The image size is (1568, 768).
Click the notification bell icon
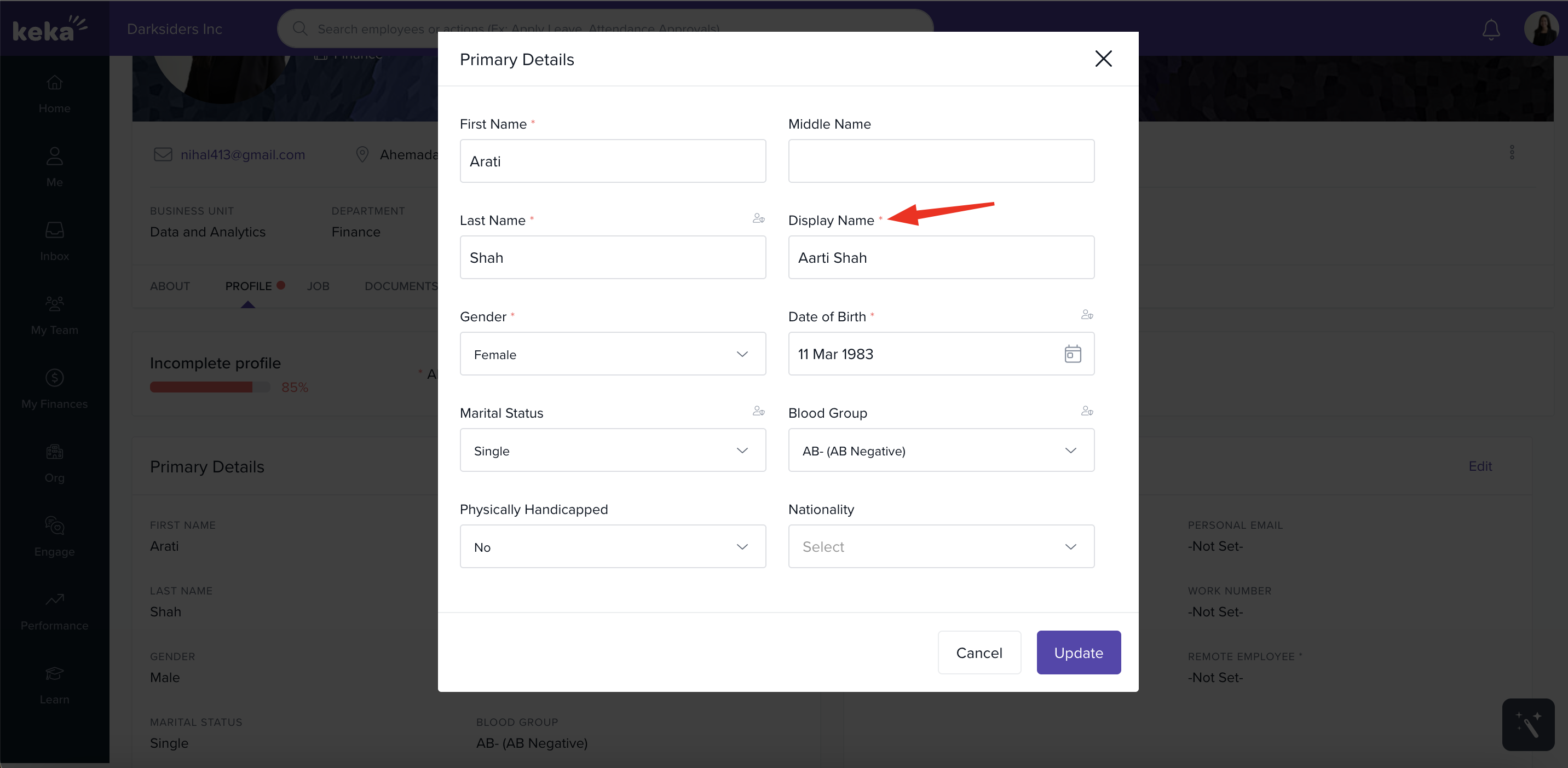[1491, 29]
